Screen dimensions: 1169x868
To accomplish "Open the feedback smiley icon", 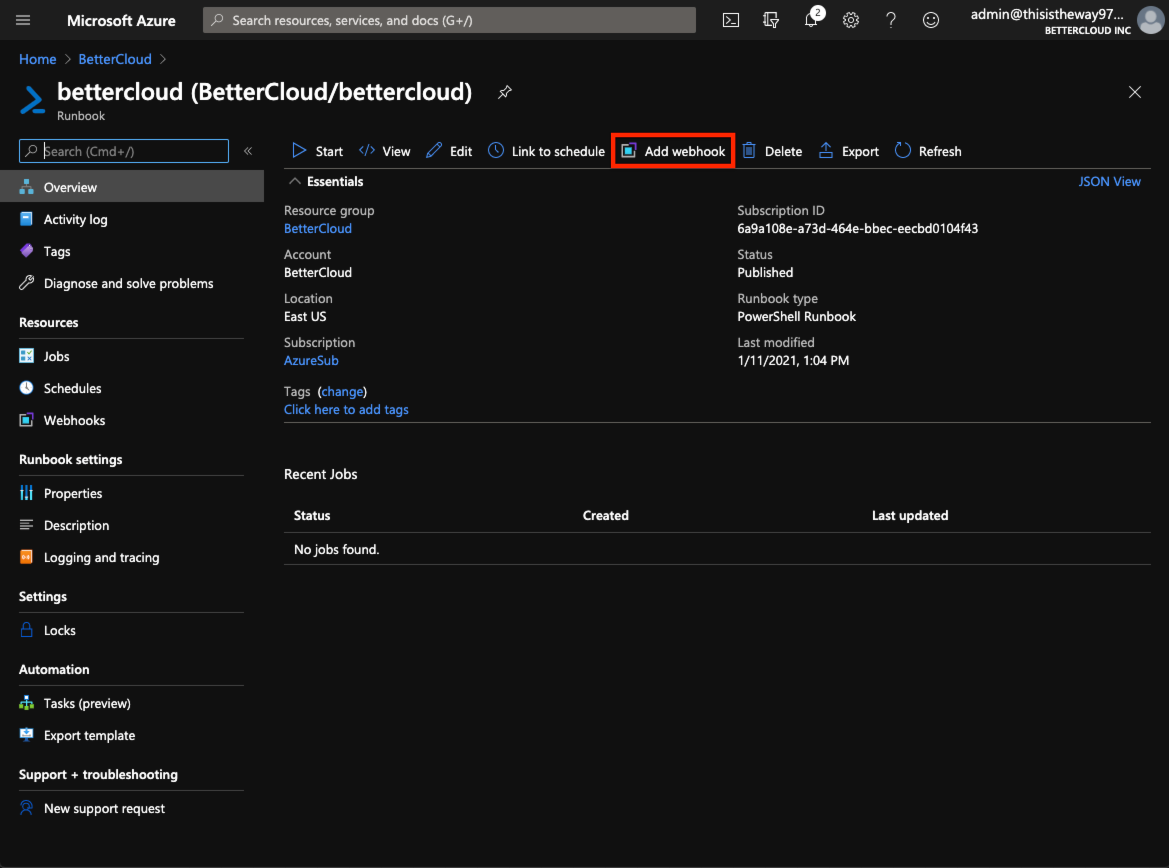I will coord(931,20).
